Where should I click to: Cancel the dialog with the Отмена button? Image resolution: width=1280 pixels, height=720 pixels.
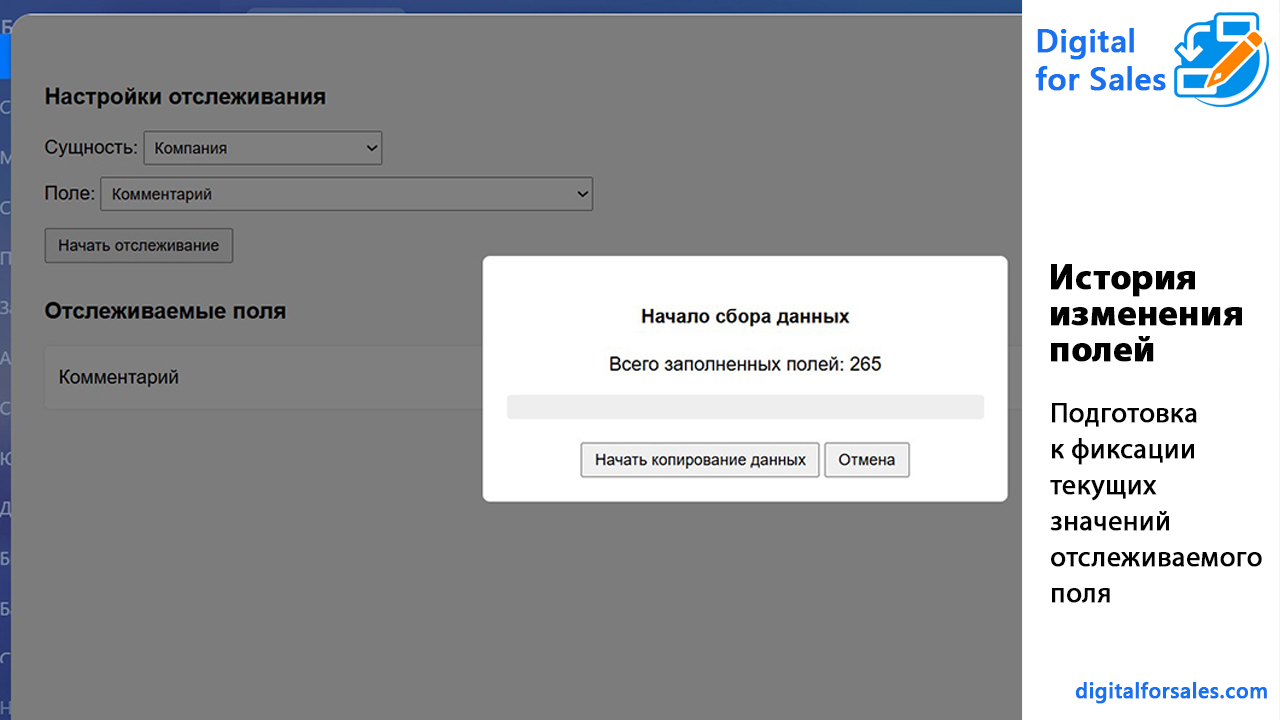(x=867, y=460)
